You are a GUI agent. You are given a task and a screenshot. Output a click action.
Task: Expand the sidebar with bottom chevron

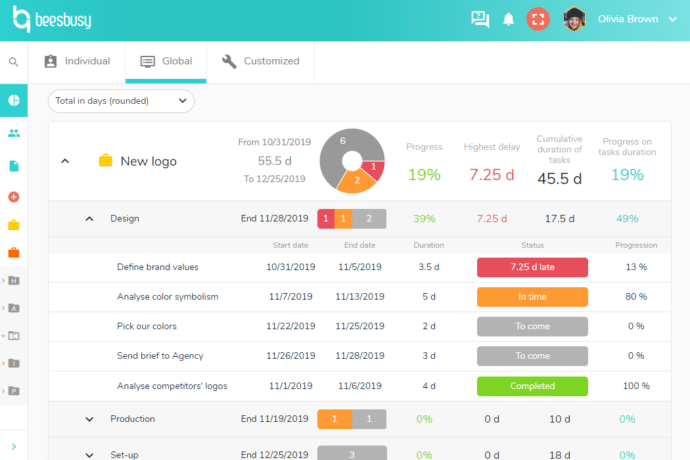coord(14,446)
